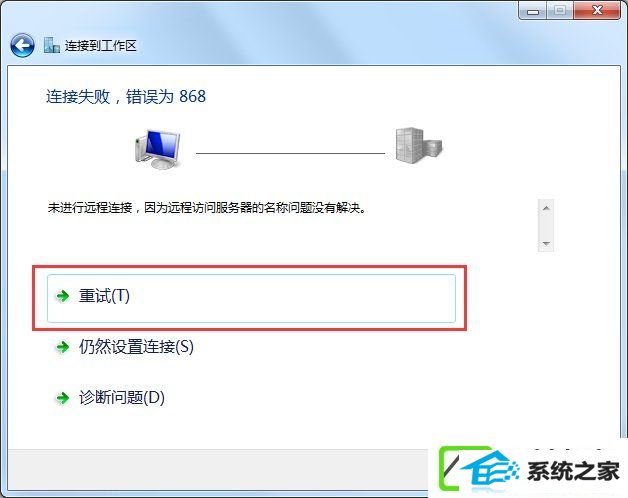The height and width of the screenshot is (498, 628).
Task: Minimize the 连接到工作区 window
Action: point(532,10)
